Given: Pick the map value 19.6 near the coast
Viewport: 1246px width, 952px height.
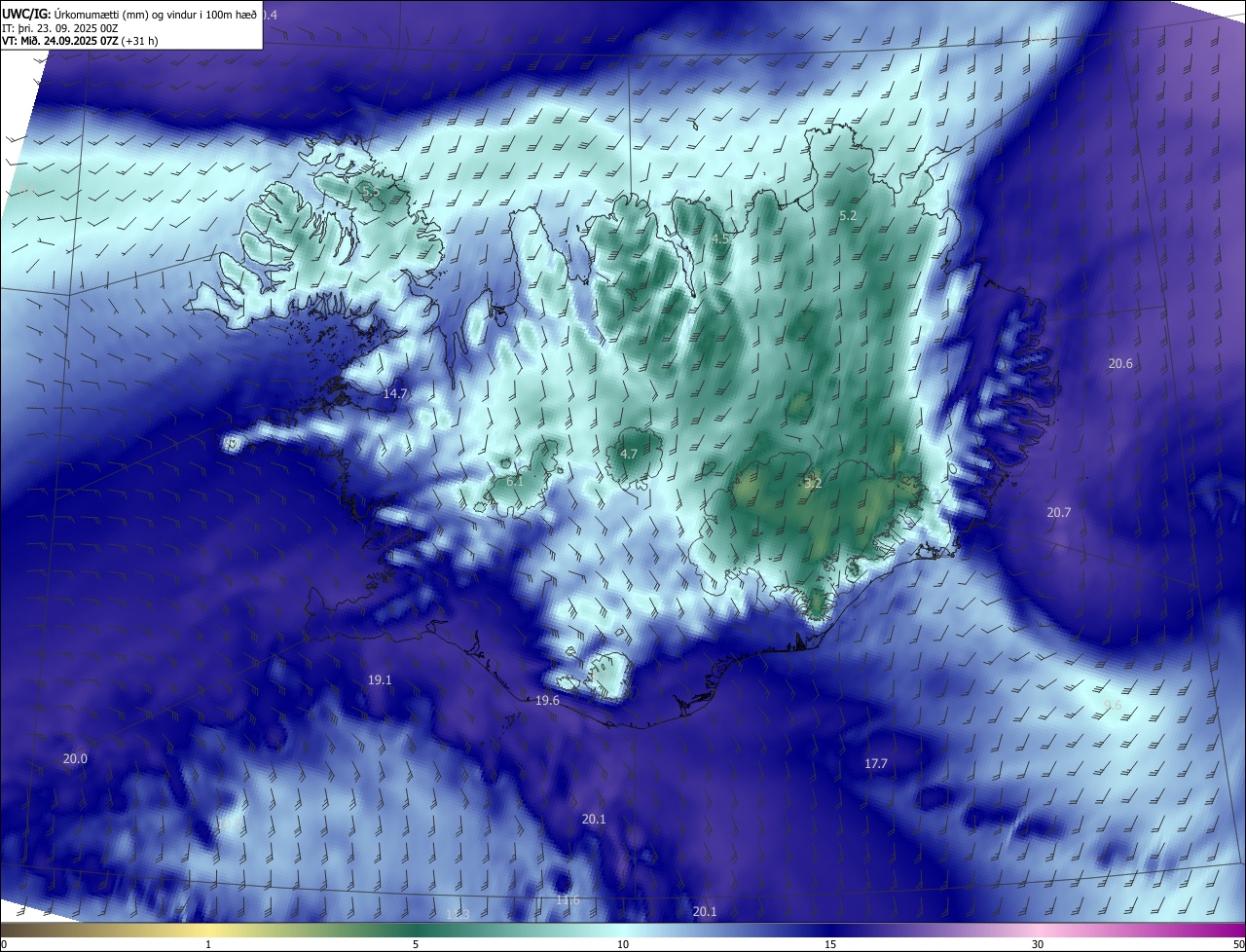Looking at the screenshot, I should [547, 701].
